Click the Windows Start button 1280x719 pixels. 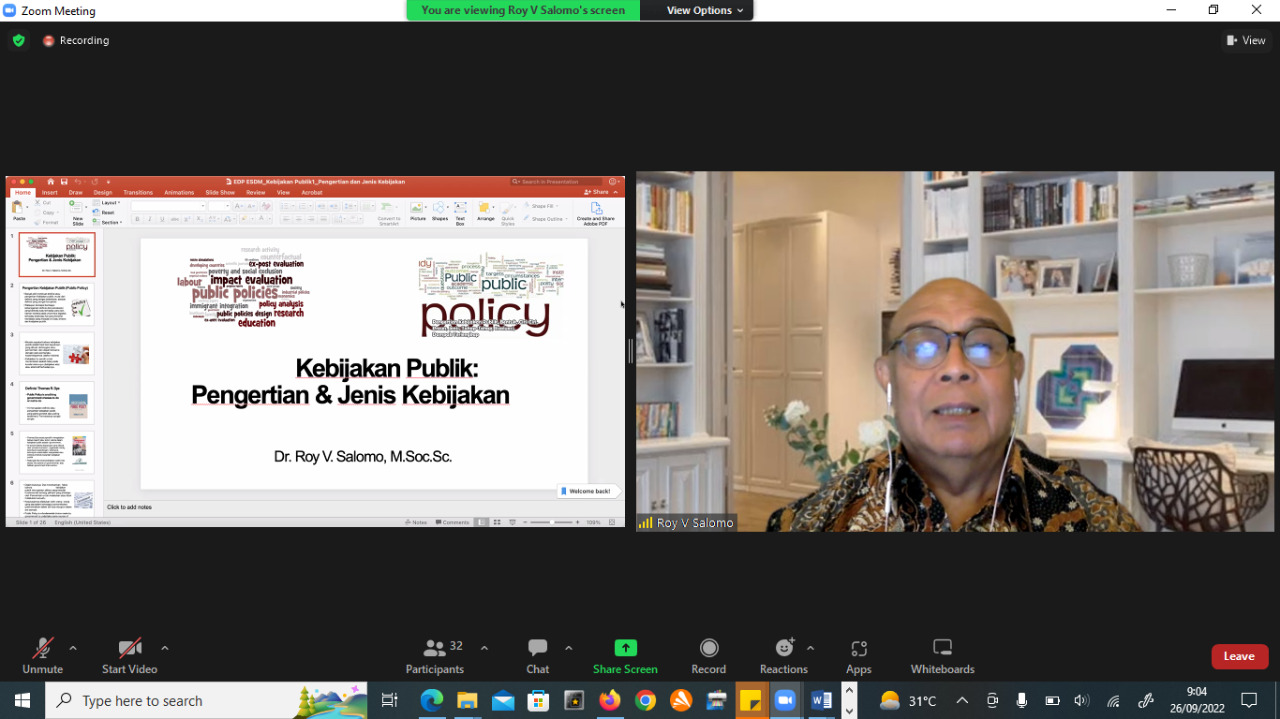[x=22, y=701]
